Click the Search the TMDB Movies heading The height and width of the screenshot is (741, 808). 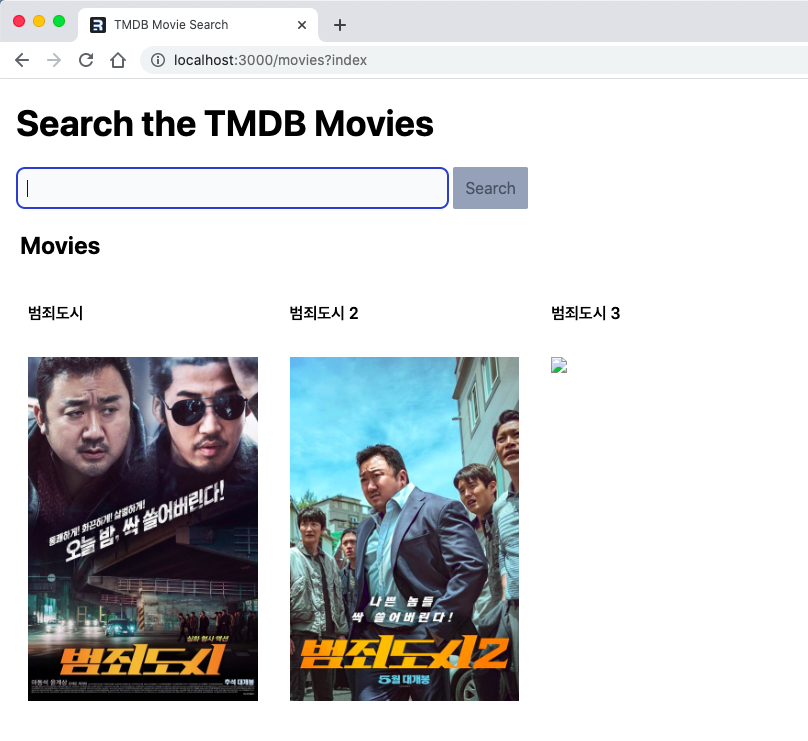(225, 124)
